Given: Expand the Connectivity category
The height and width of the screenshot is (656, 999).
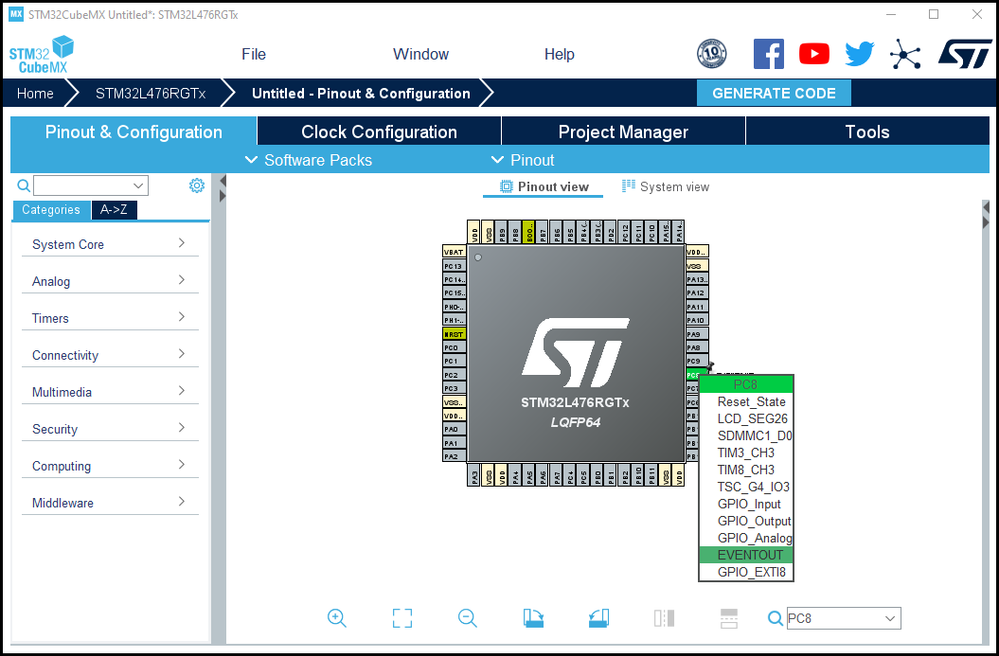Looking at the screenshot, I should point(110,355).
